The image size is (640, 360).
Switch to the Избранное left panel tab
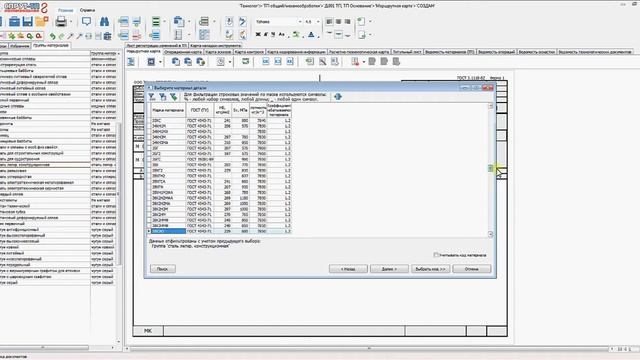click(20, 46)
